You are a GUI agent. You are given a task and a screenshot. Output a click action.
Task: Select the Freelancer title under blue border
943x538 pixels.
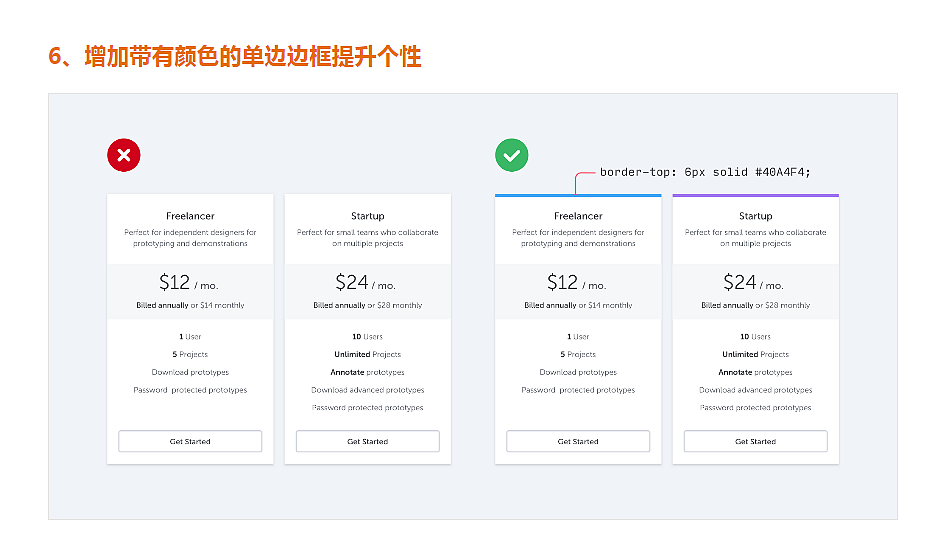[x=578, y=216]
